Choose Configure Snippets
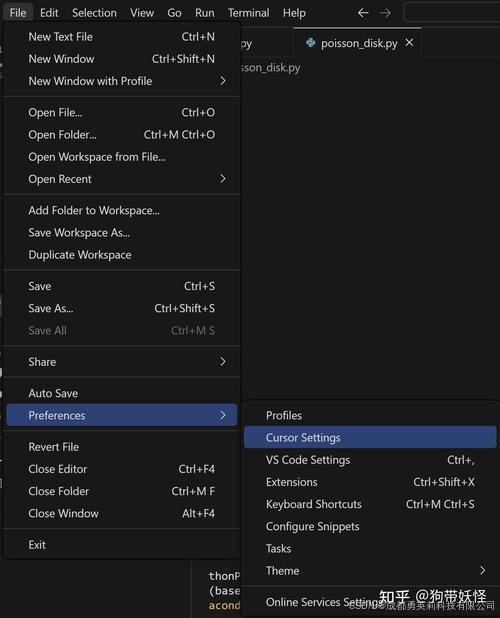The height and width of the screenshot is (618, 500). (370, 527)
